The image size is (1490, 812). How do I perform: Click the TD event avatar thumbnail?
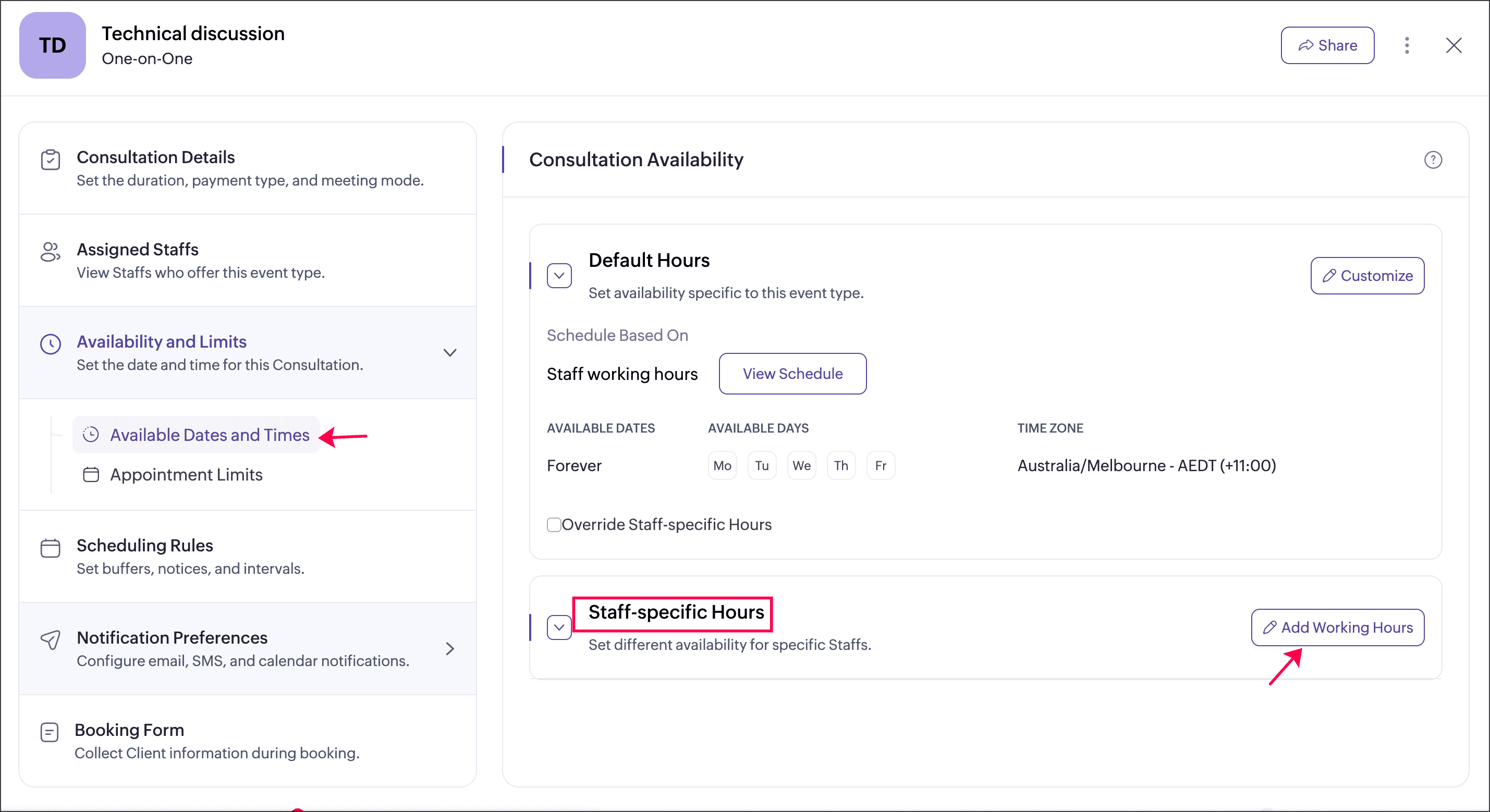[53, 45]
